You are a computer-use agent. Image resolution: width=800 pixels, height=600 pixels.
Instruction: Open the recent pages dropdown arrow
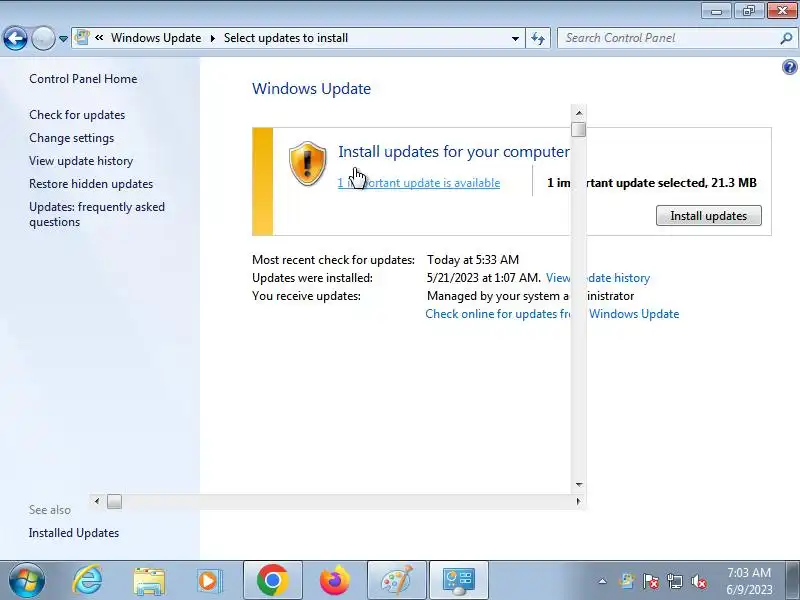[63, 39]
